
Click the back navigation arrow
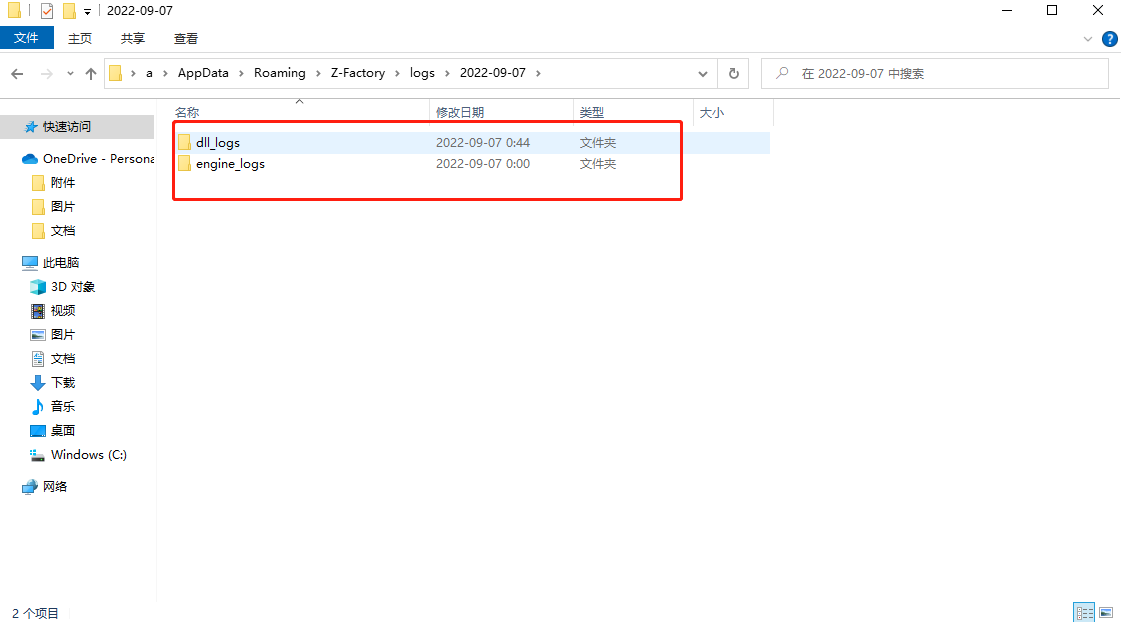(17, 74)
